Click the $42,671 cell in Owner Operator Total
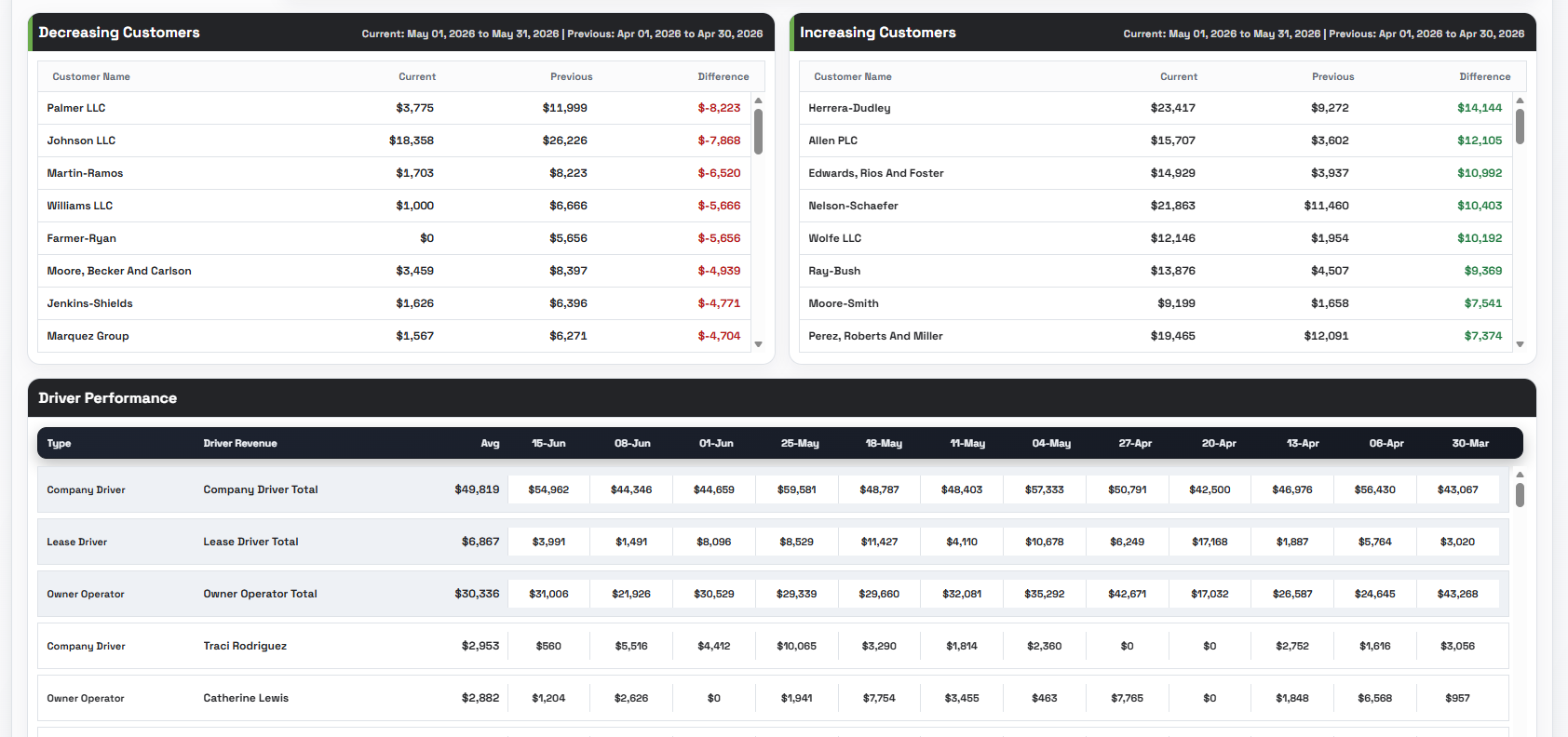Image resolution: width=1568 pixels, height=737 pixels. 1127,594
